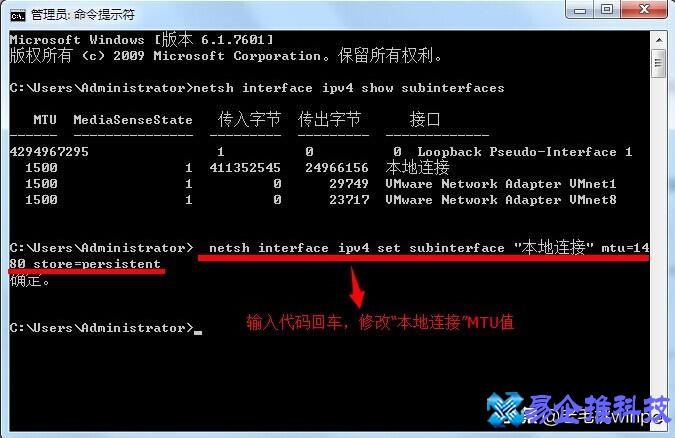Click the blinking cursor at last prompt

tap(198, 332)
